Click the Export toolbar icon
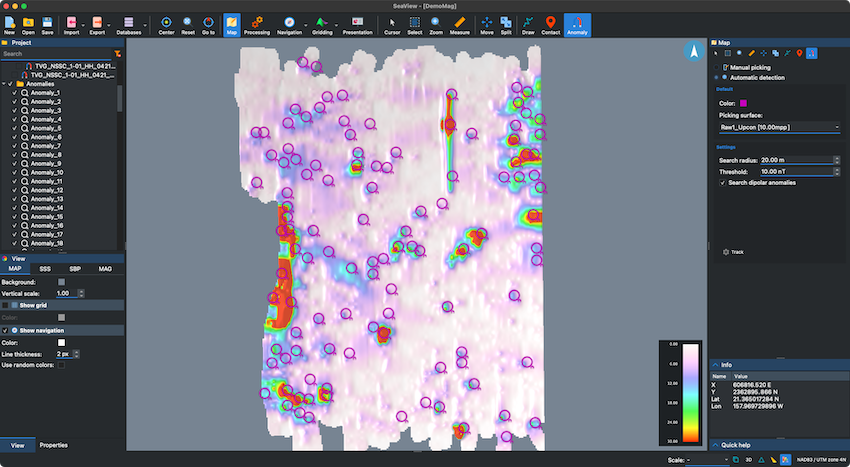Viewport: 850px width, 467px height. click(97, 25)
